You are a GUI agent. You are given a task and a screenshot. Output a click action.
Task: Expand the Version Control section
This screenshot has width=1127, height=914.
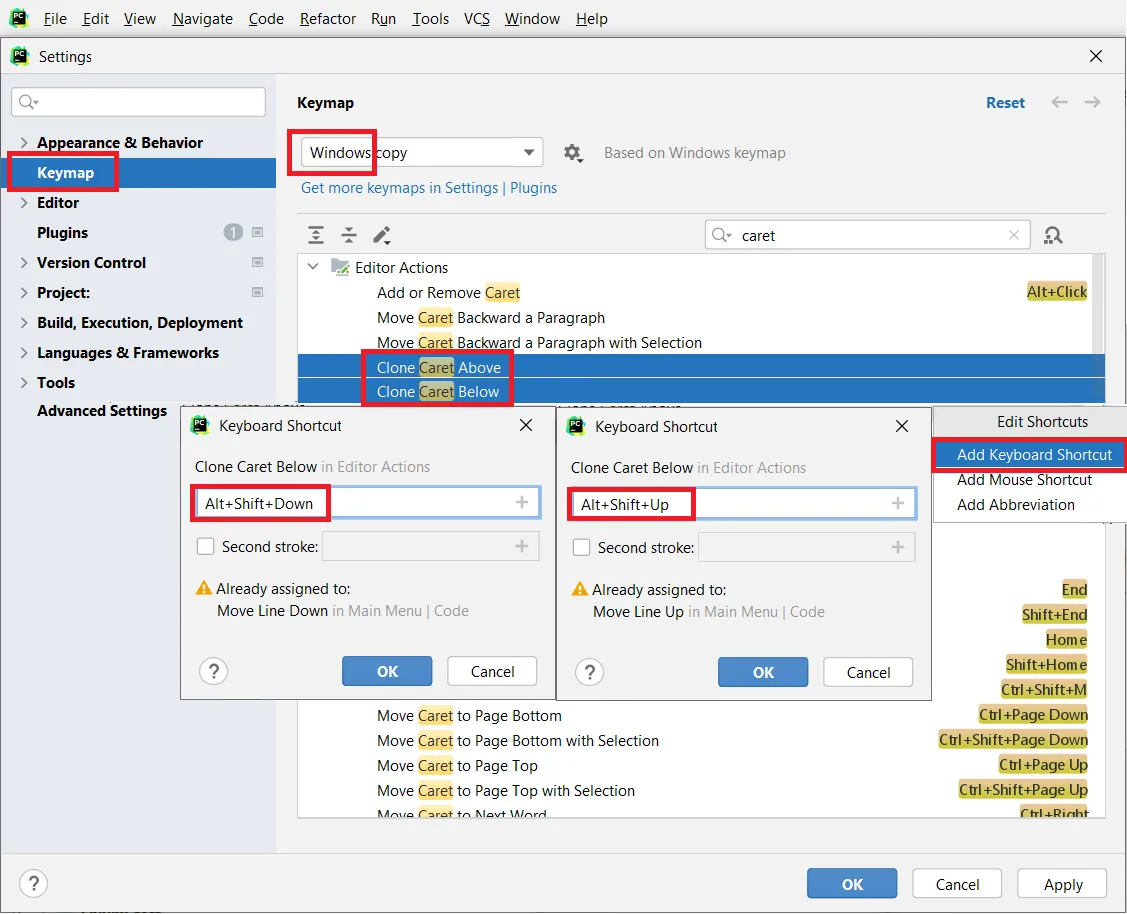tap(24, 262)
